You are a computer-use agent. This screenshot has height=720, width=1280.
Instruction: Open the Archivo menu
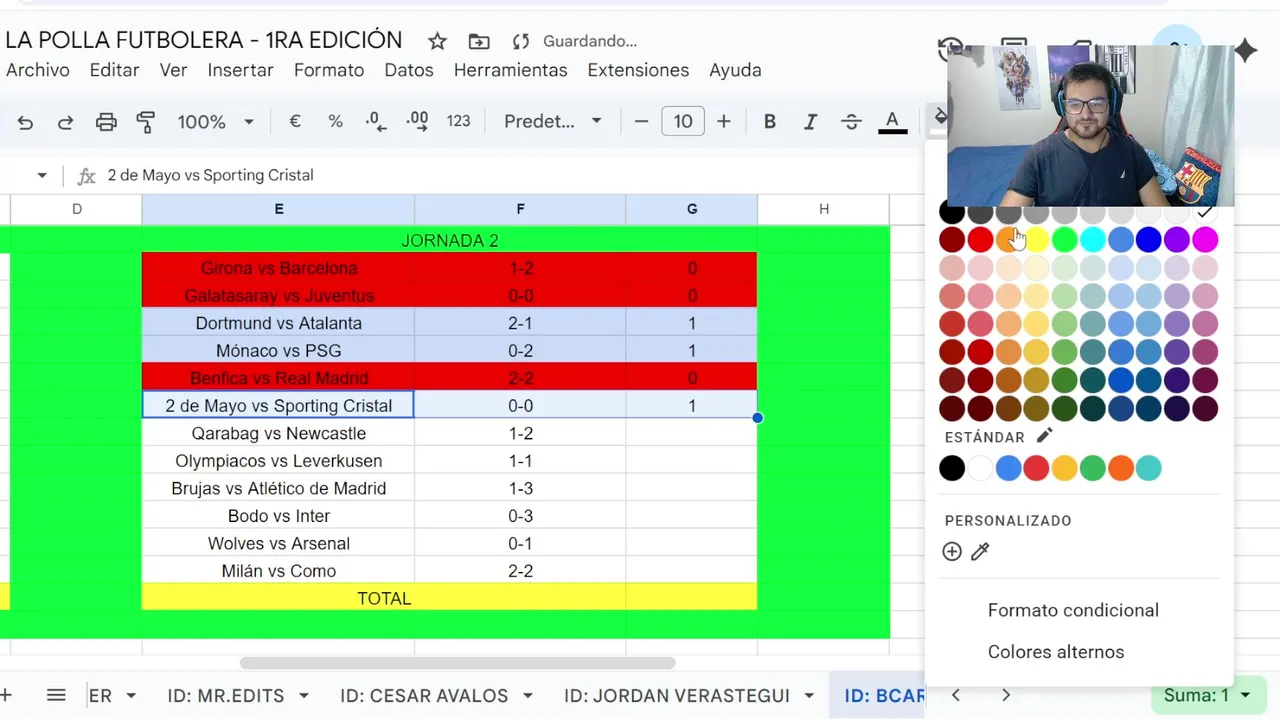[x=38, y=70]
